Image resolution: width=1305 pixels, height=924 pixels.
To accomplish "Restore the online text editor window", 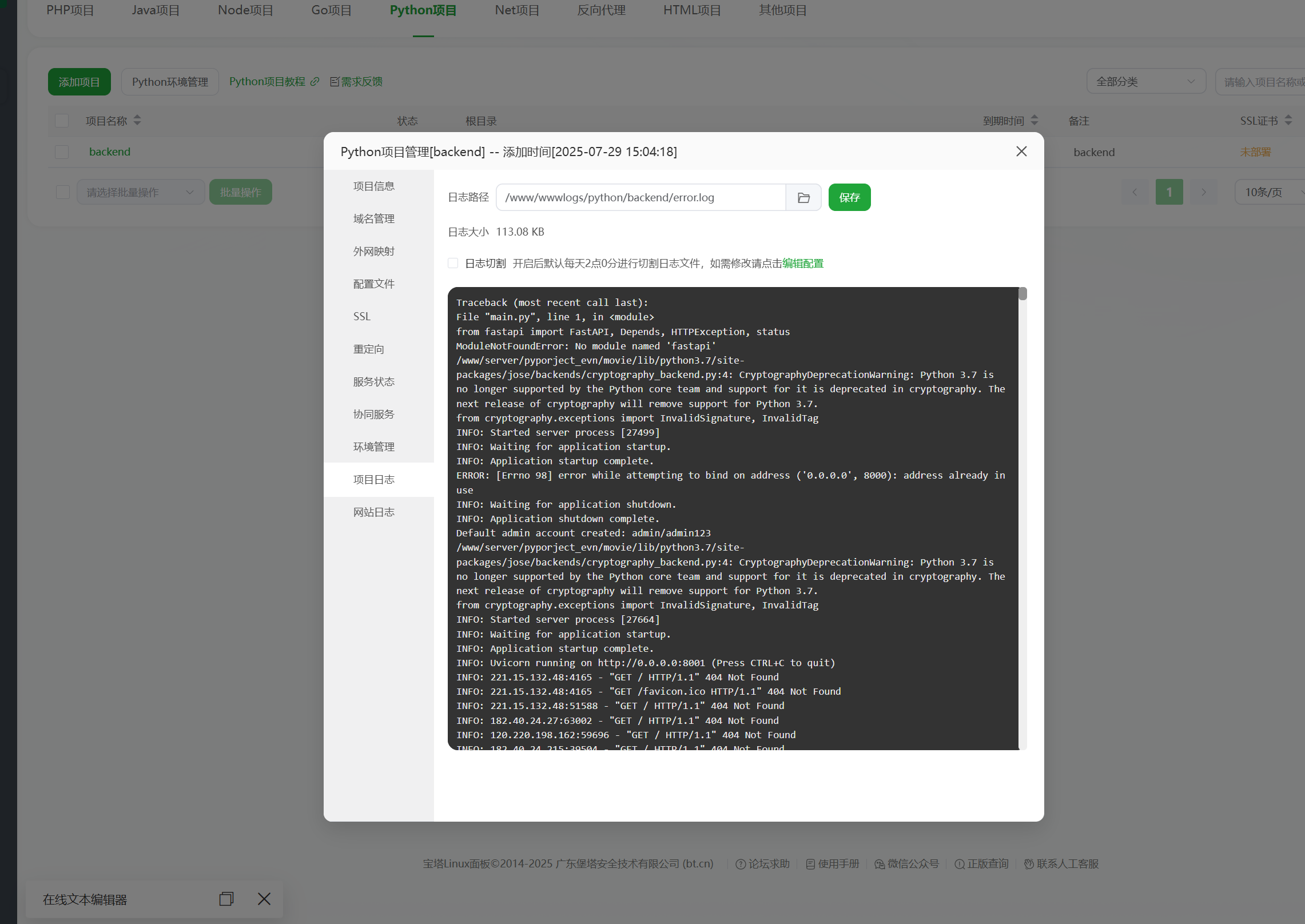I will [x=226, y=899].
